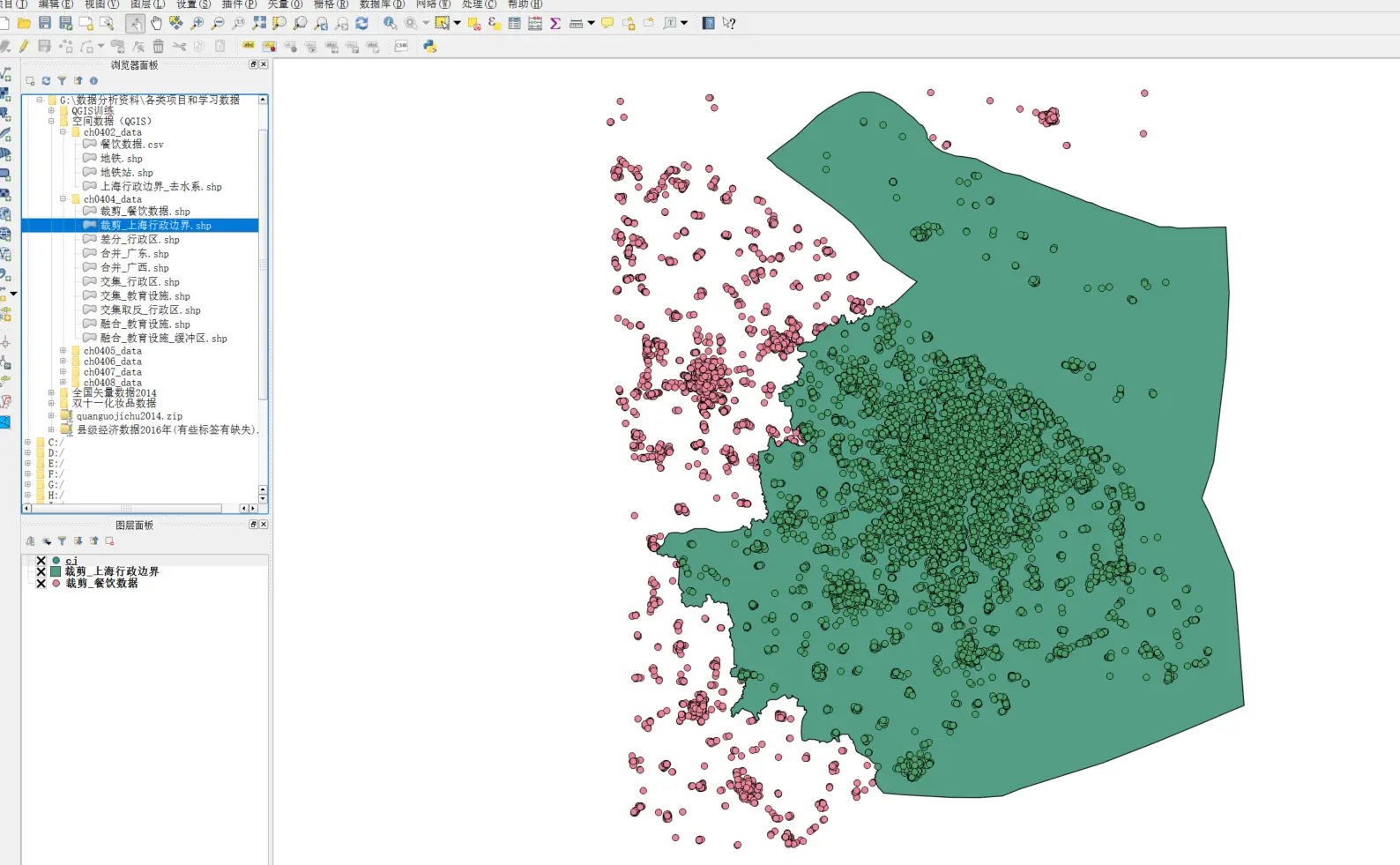Uncheck the 裁剪_上海行政边界 layer checkbox

coord(41,572)
